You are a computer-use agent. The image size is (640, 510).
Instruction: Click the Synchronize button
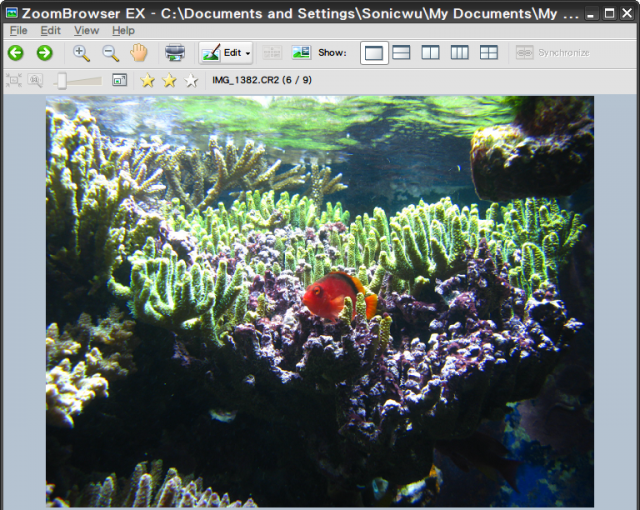[x=553, y=53]
